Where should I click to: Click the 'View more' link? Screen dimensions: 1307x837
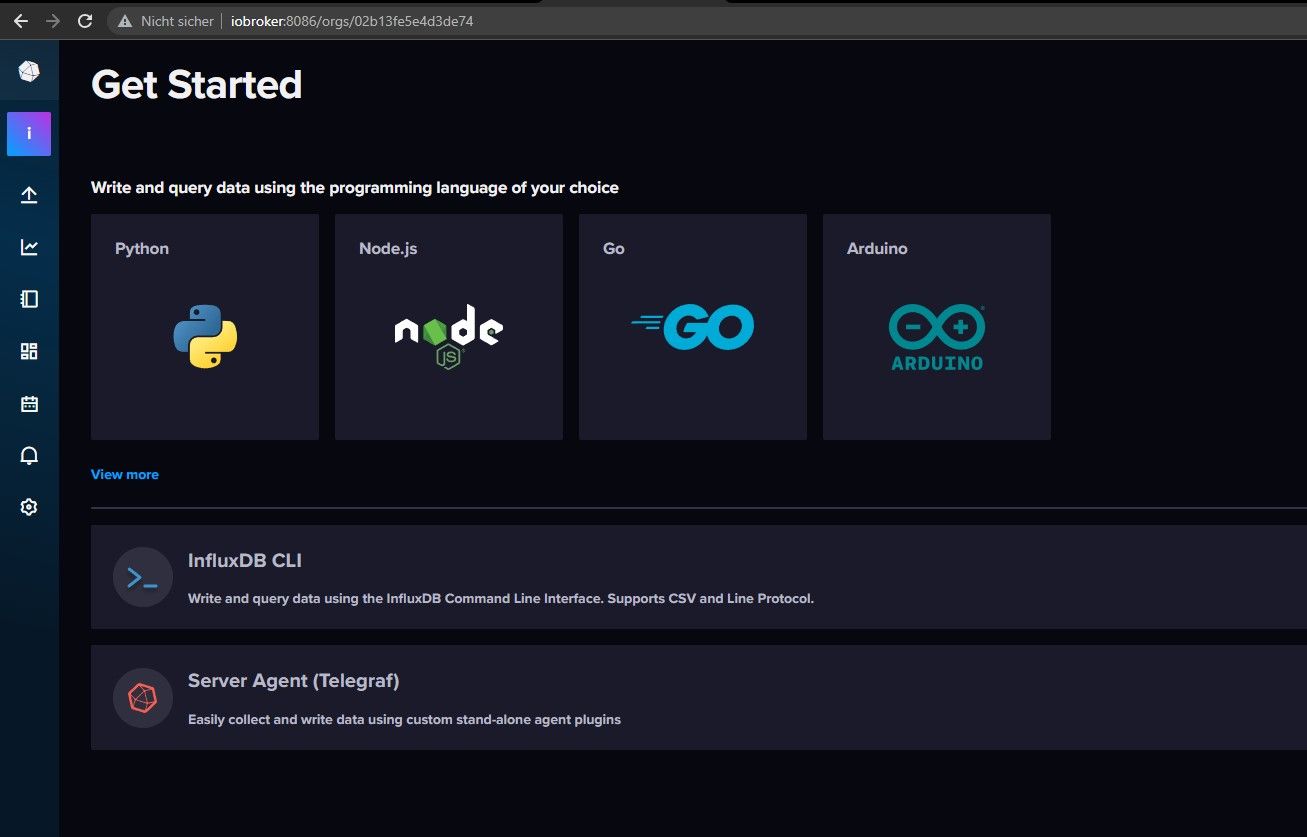point(125,474)
